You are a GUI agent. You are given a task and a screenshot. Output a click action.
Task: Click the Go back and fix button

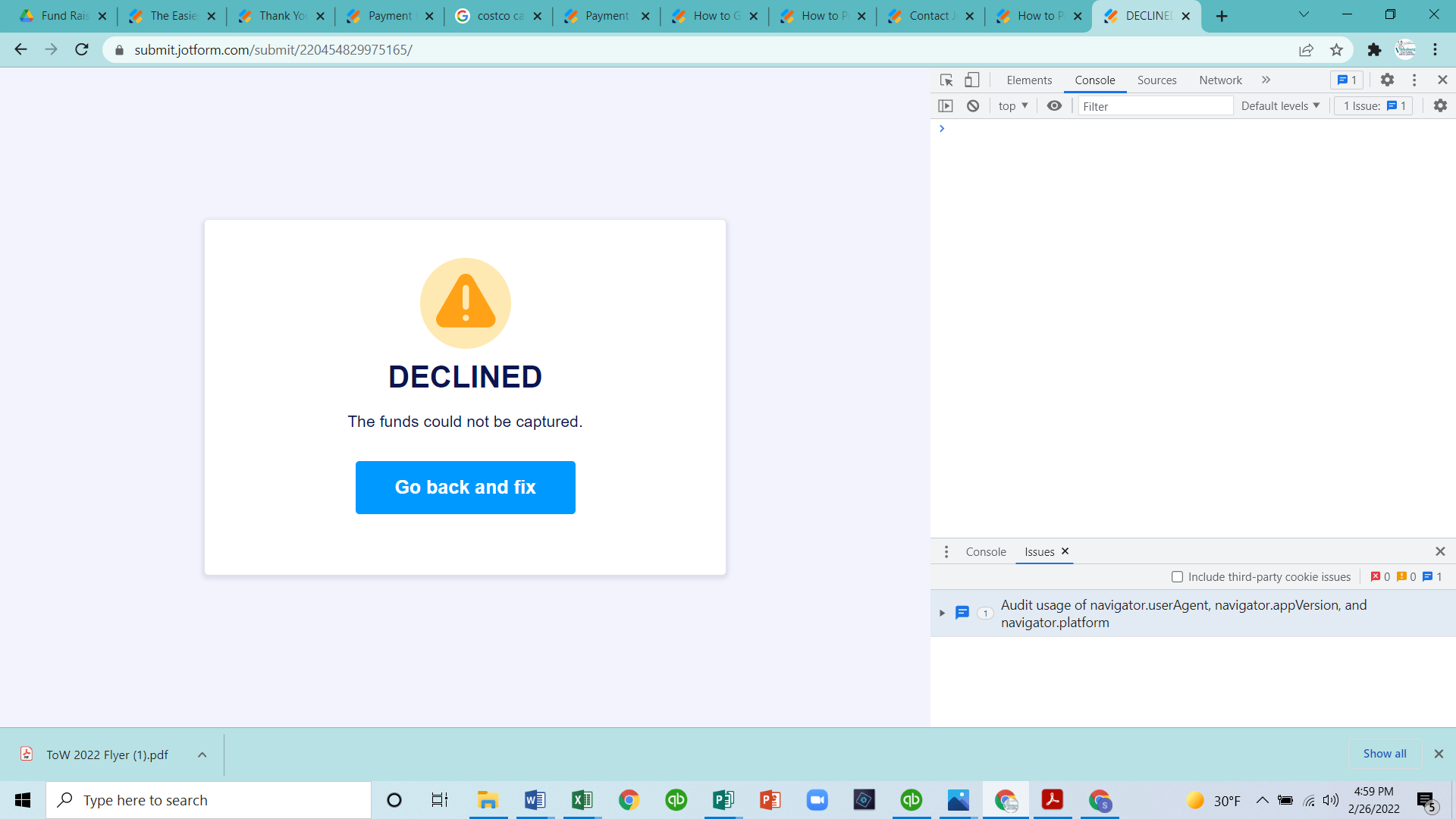465,488
